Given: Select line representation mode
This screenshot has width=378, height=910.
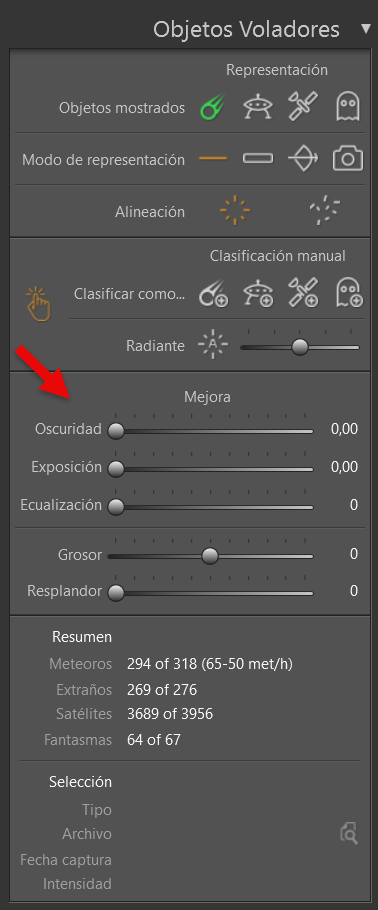Looking at the screenshot, I should click(213, 158).
